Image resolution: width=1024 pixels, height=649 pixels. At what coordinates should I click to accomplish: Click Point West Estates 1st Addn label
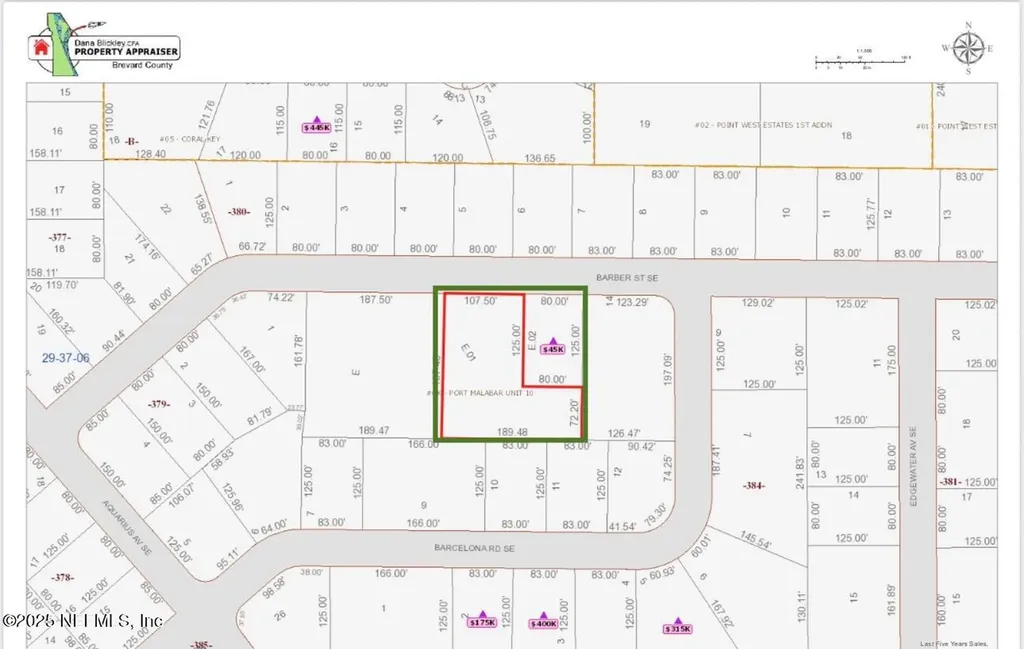(763, 125)
